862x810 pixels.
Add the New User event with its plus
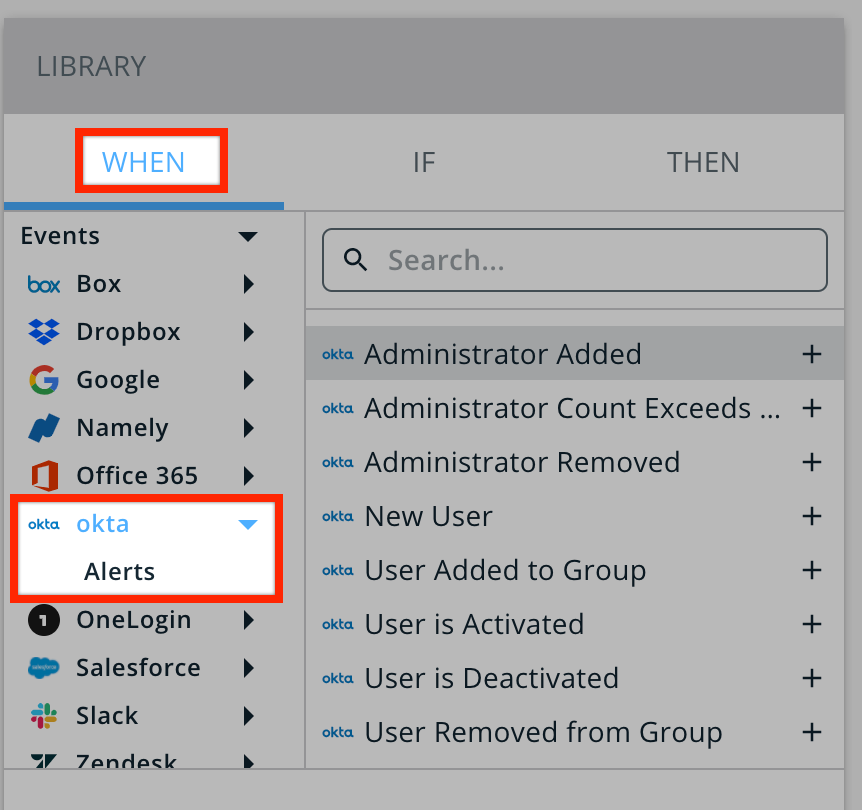pos(812,516)
